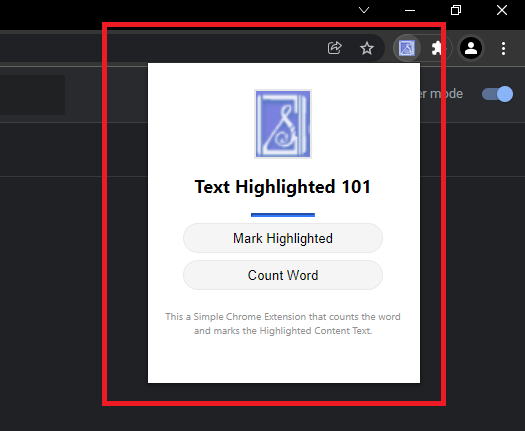Click the dark search field at left
This screenshot has width=525, height=431.
[32, 95]
